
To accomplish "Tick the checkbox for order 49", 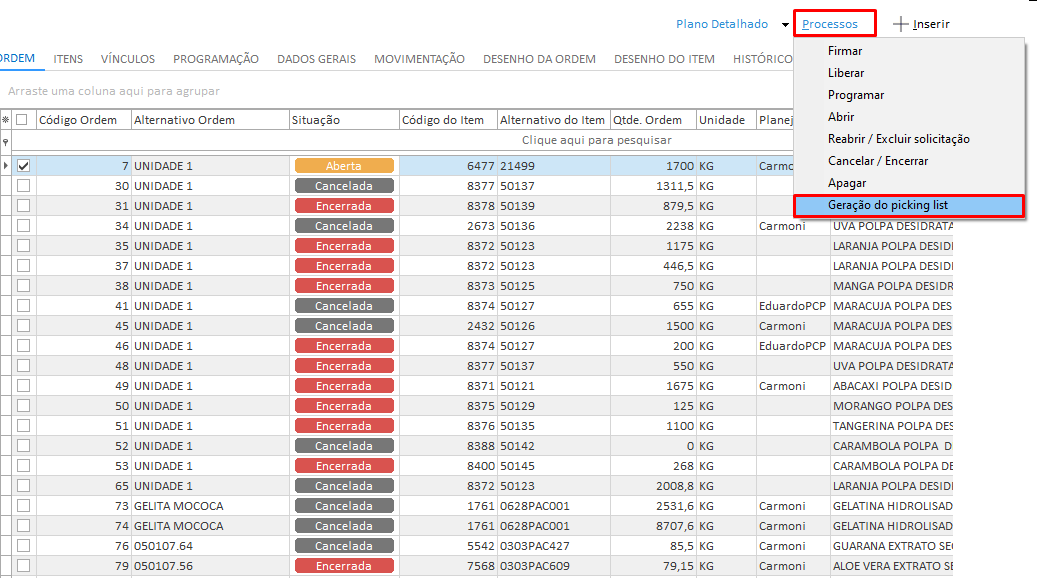I will (24, 386).
